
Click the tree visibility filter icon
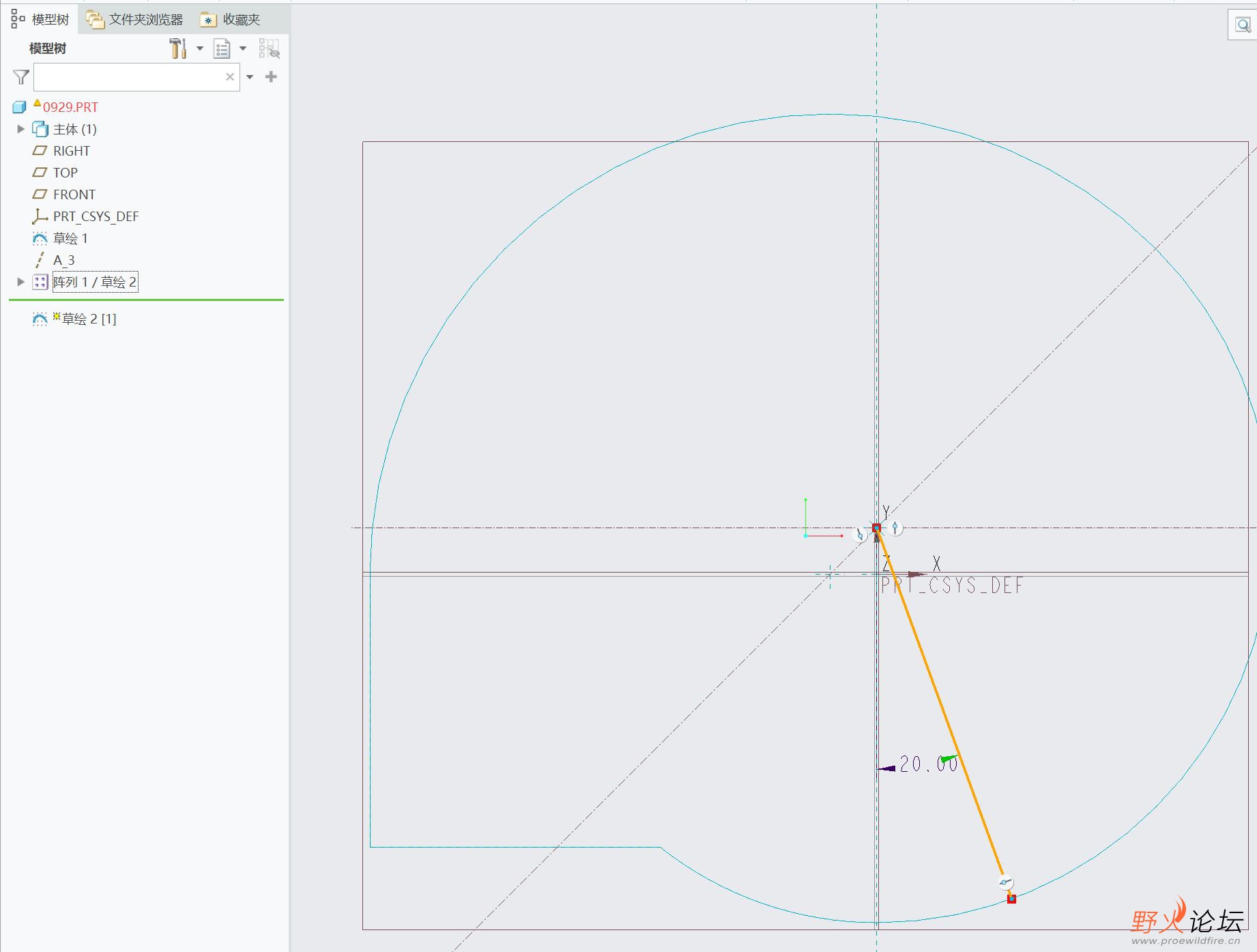269,48
